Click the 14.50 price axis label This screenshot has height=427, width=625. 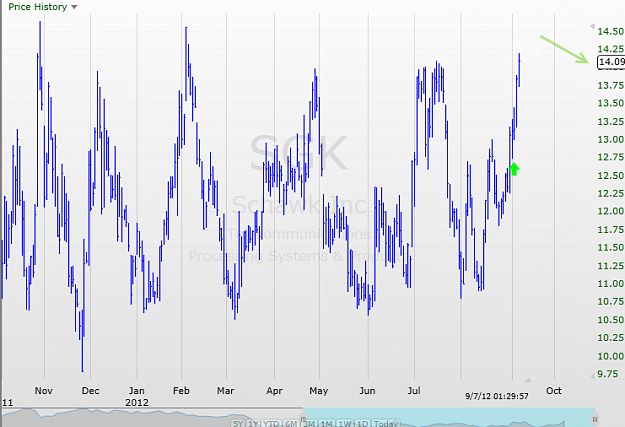tap(610, 31)
